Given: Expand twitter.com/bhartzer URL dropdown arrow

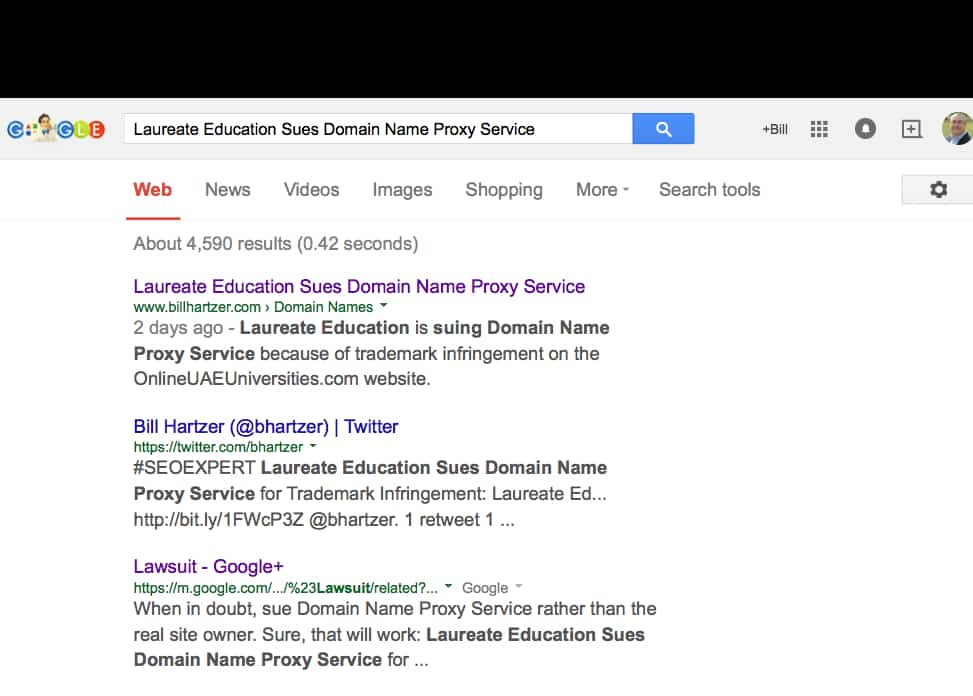Looking at the screenshot, I should [x=313, y=446].
